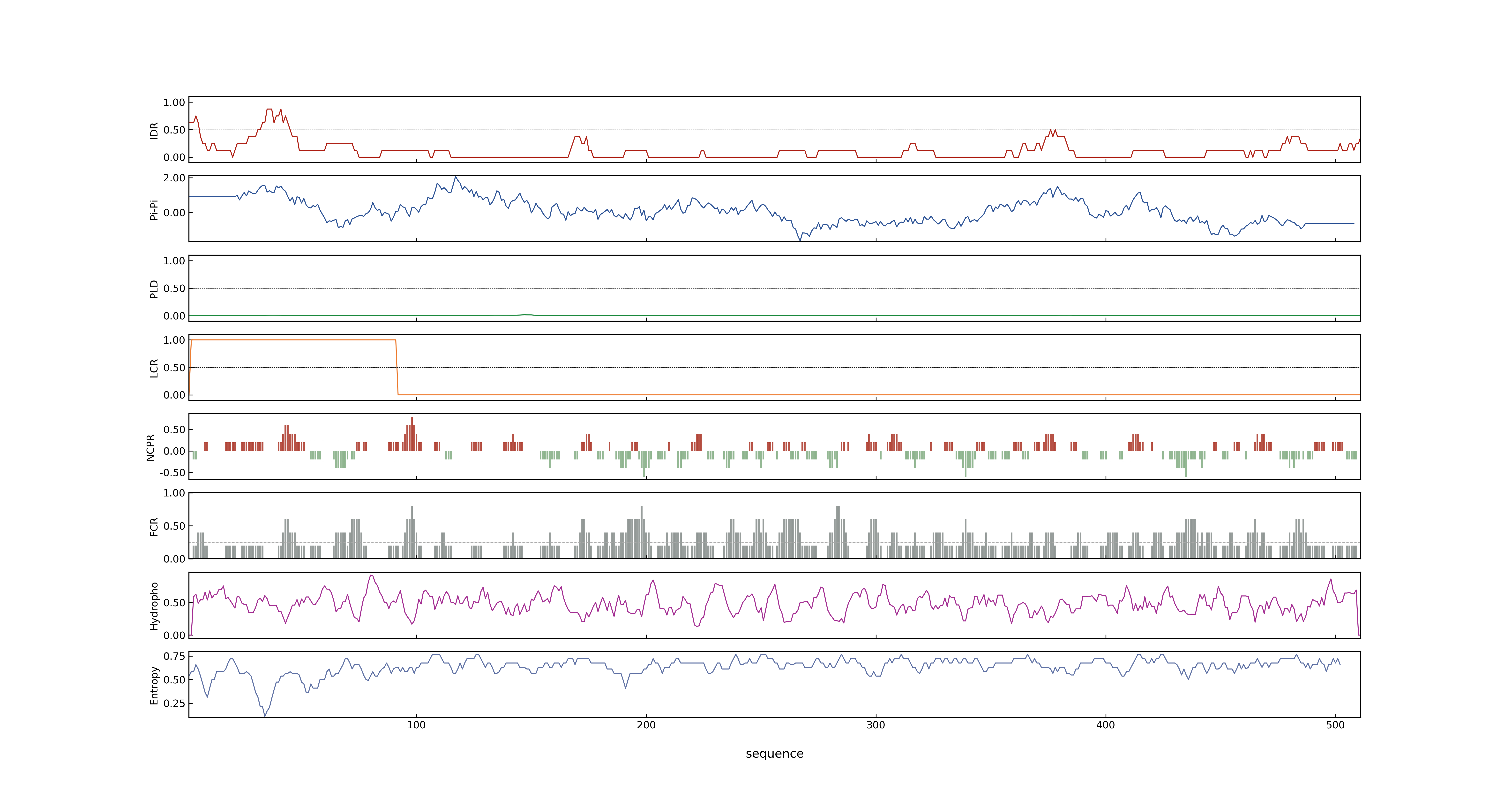Select the -0.50 tick of NCPR panel
The width and height of the screenshot is (1512, 806).
pos(172,473)
